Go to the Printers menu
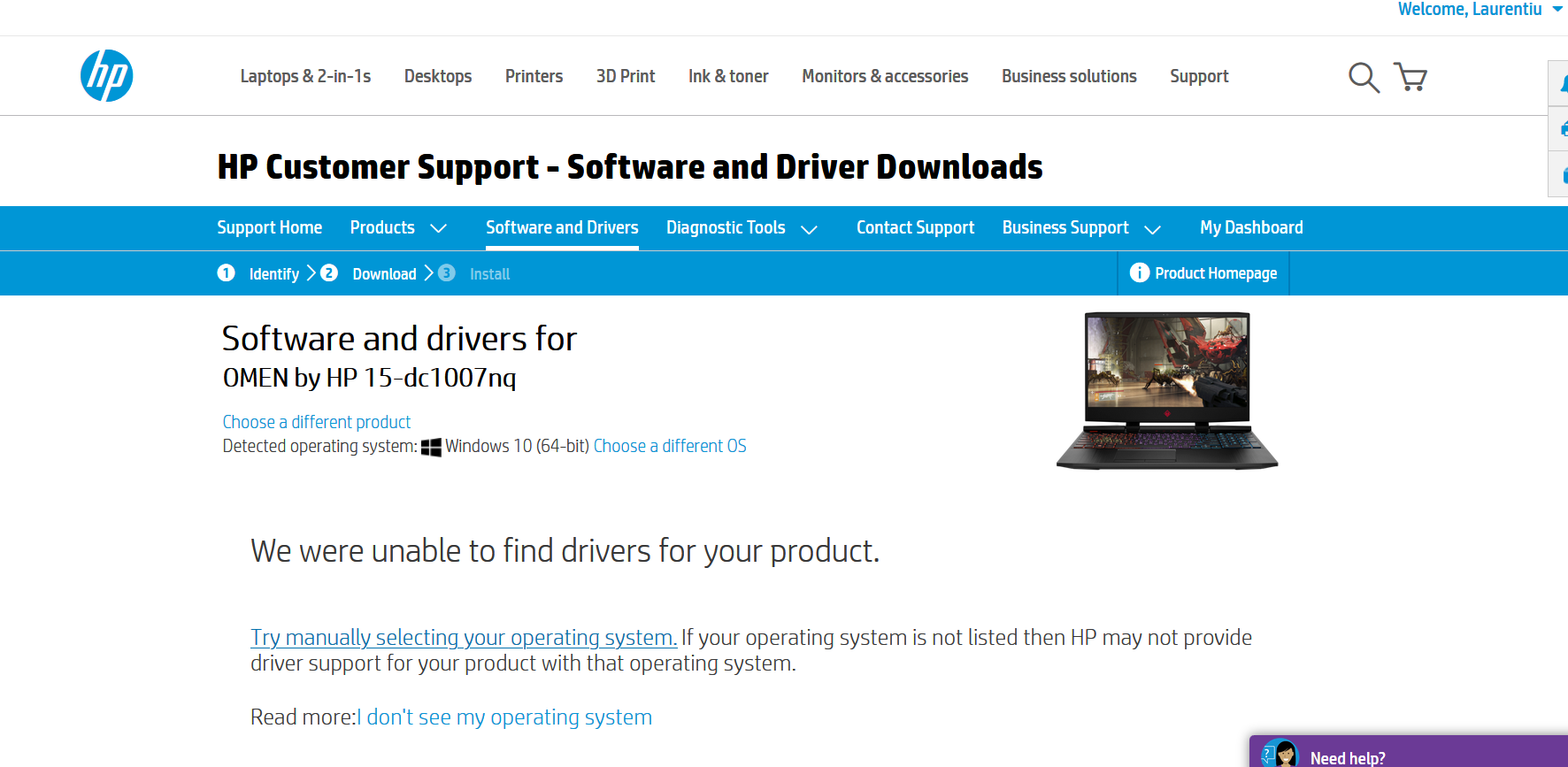1568x767 pixels. 534,76
